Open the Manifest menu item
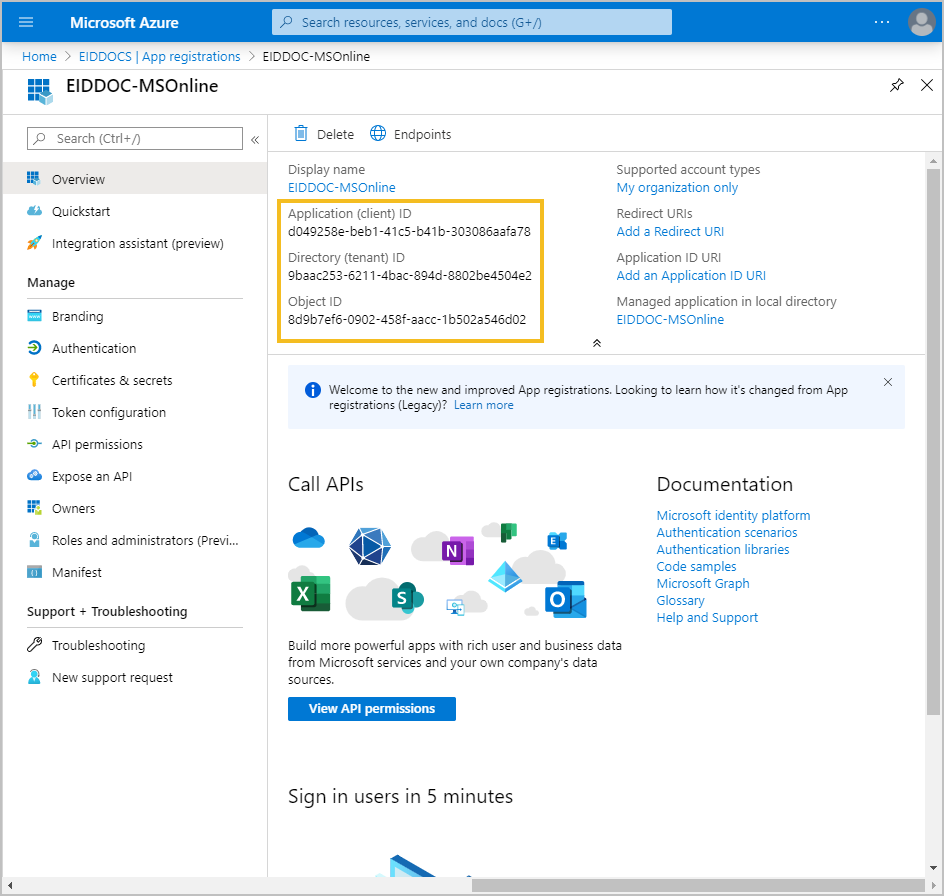Image resolution: width=944 pixels, height=896 pixels. tap(77, 572)
